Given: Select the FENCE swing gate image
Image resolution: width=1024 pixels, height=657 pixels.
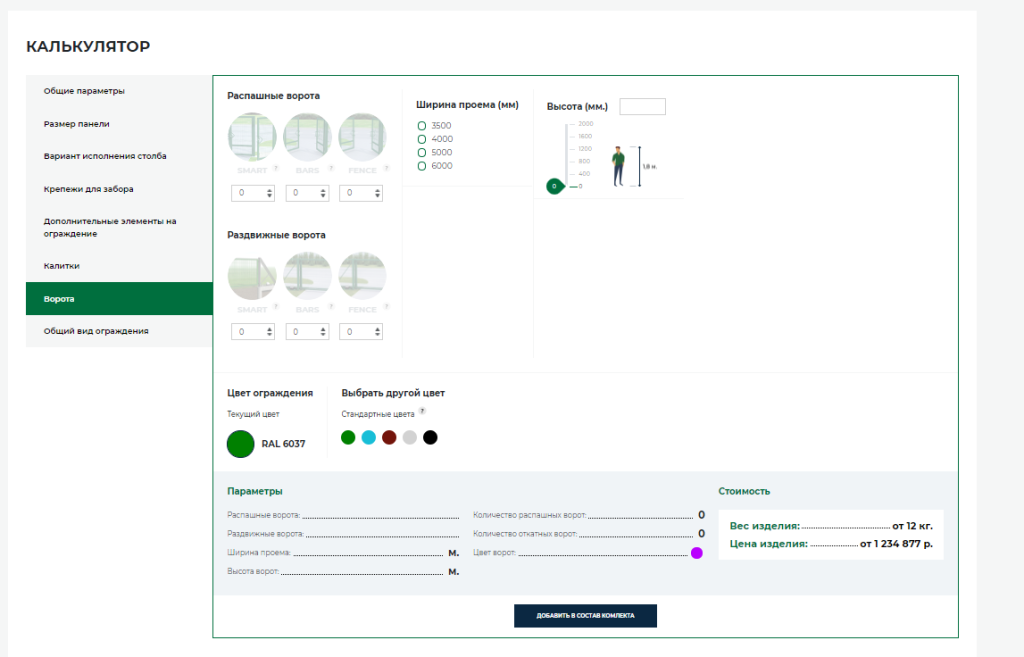Looking at the screenshot, I should point(362,137).
